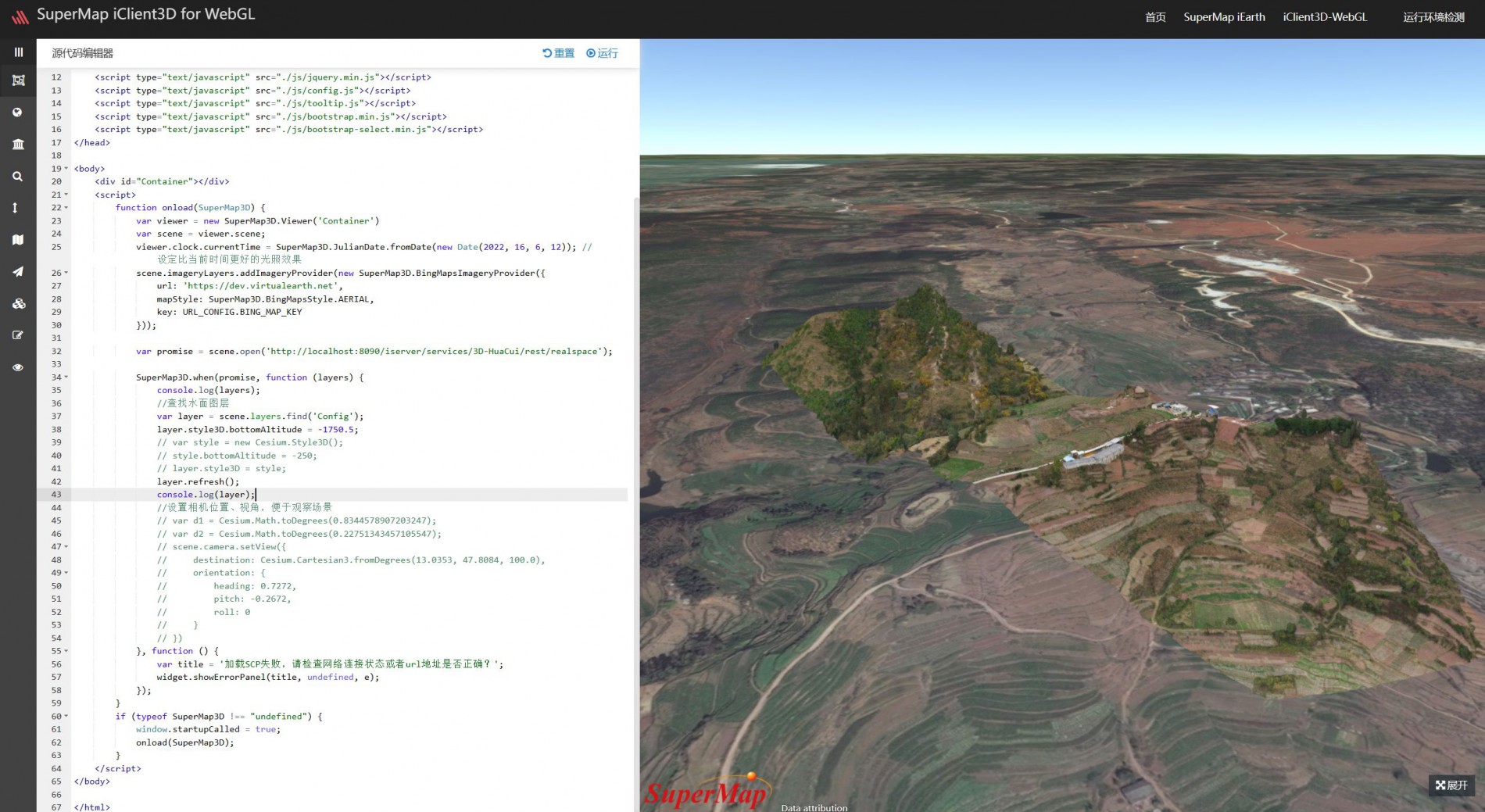Click the 运行 run button
The width and height of the screenshot is (1485, 812).
coord(602,53)
